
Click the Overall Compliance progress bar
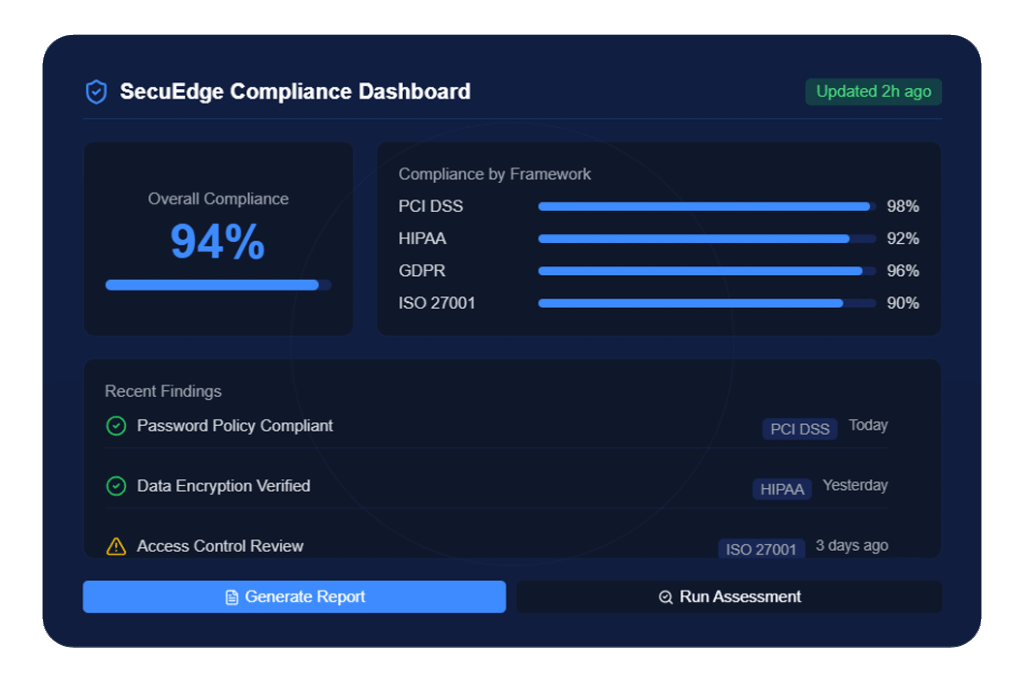point(218,285)
